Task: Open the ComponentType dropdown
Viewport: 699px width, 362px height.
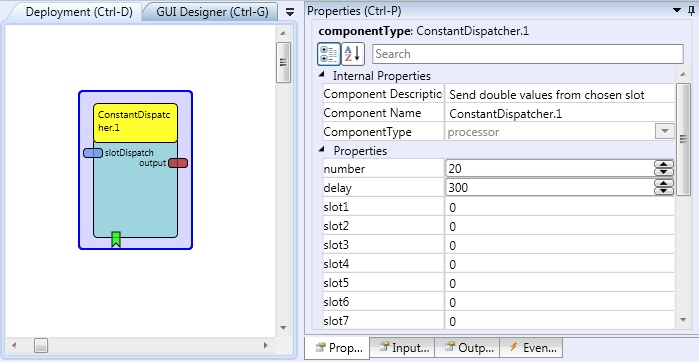Action: coord(664,132)
